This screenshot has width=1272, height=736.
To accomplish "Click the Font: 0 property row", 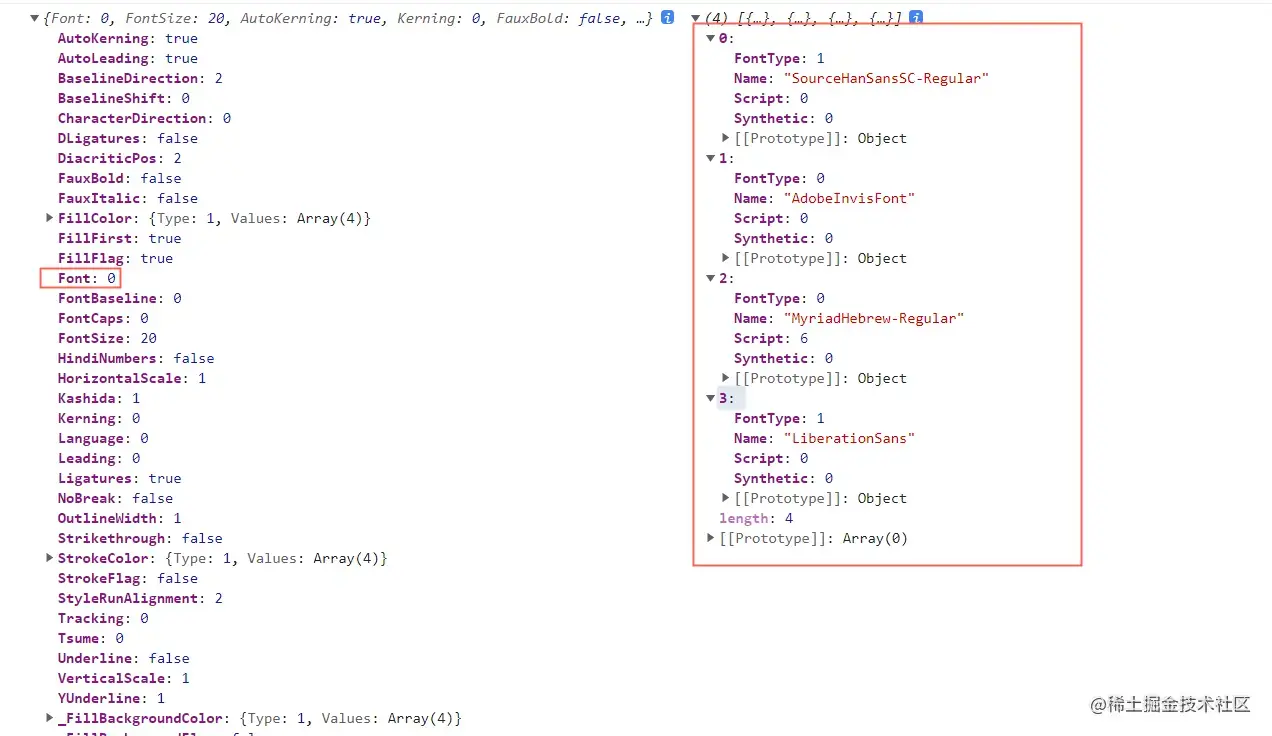I will (x=87, y=278).
